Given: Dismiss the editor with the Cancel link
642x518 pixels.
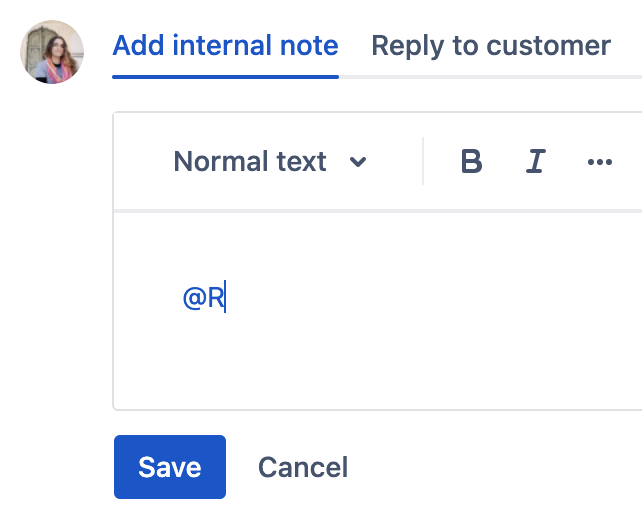Looking at the screenshot, I should pyautogui.click(x=303, y=467).
